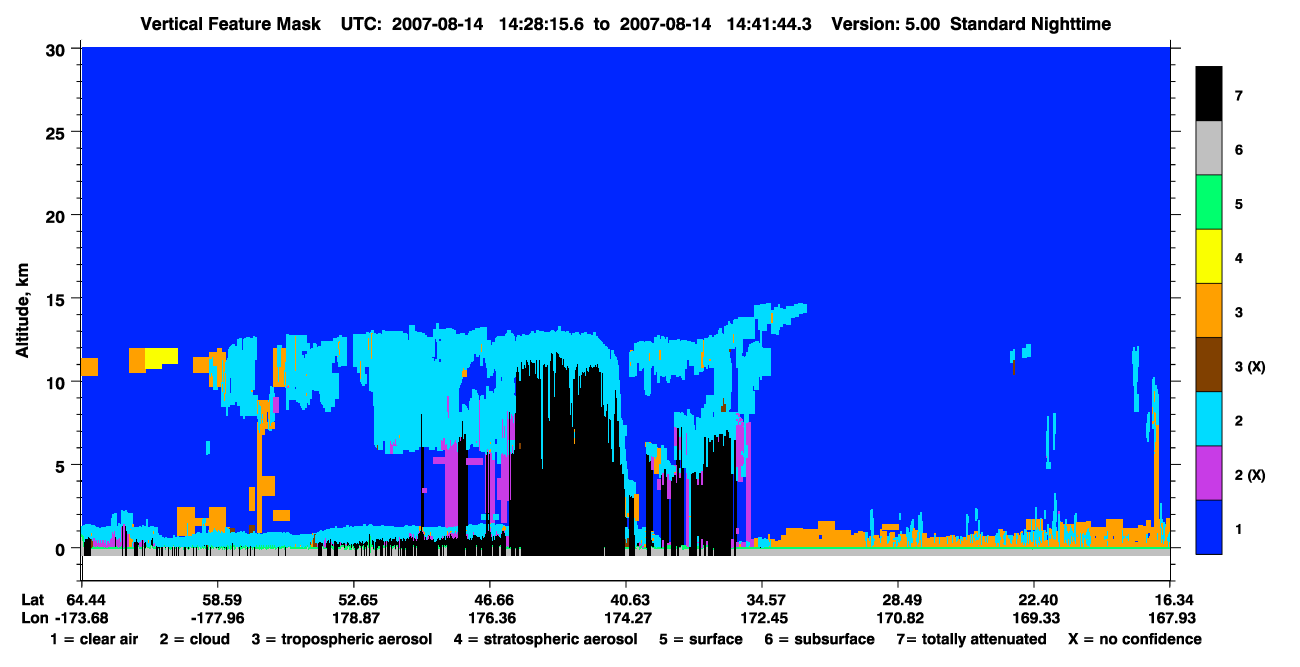
Task: Click the yellow stratospheric aerosol legend swatch
Action: click(1208, 256)
